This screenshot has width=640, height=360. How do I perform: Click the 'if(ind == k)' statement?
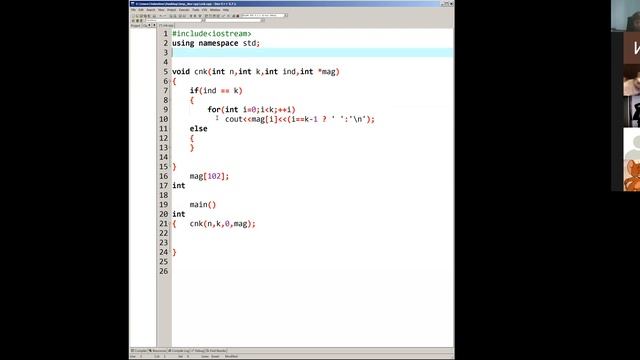click(x=216, y=91)
